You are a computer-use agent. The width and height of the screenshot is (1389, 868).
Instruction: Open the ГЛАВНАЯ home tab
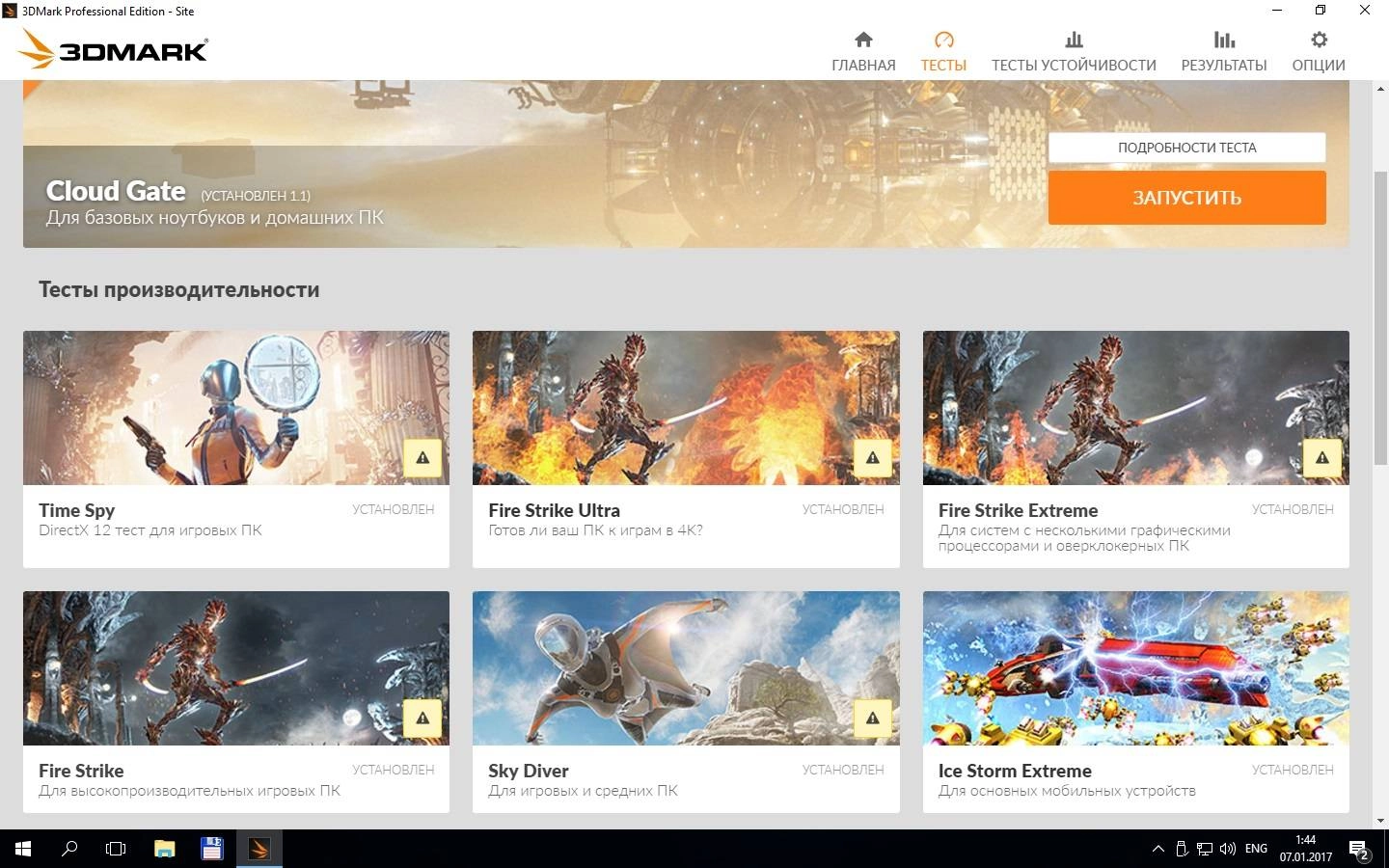(863, 52)
